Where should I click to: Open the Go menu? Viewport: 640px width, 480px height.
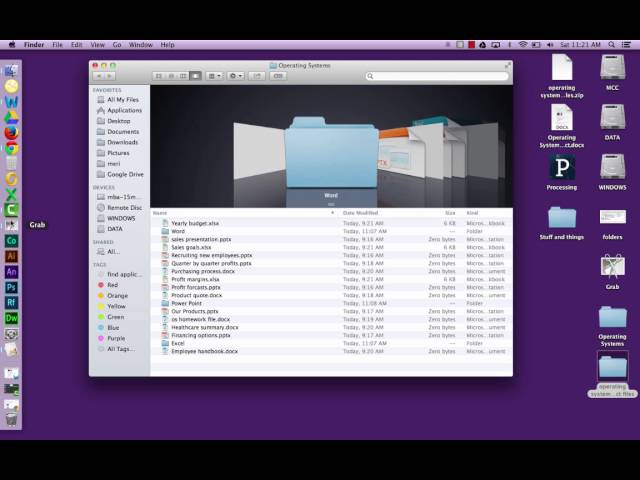117,45
